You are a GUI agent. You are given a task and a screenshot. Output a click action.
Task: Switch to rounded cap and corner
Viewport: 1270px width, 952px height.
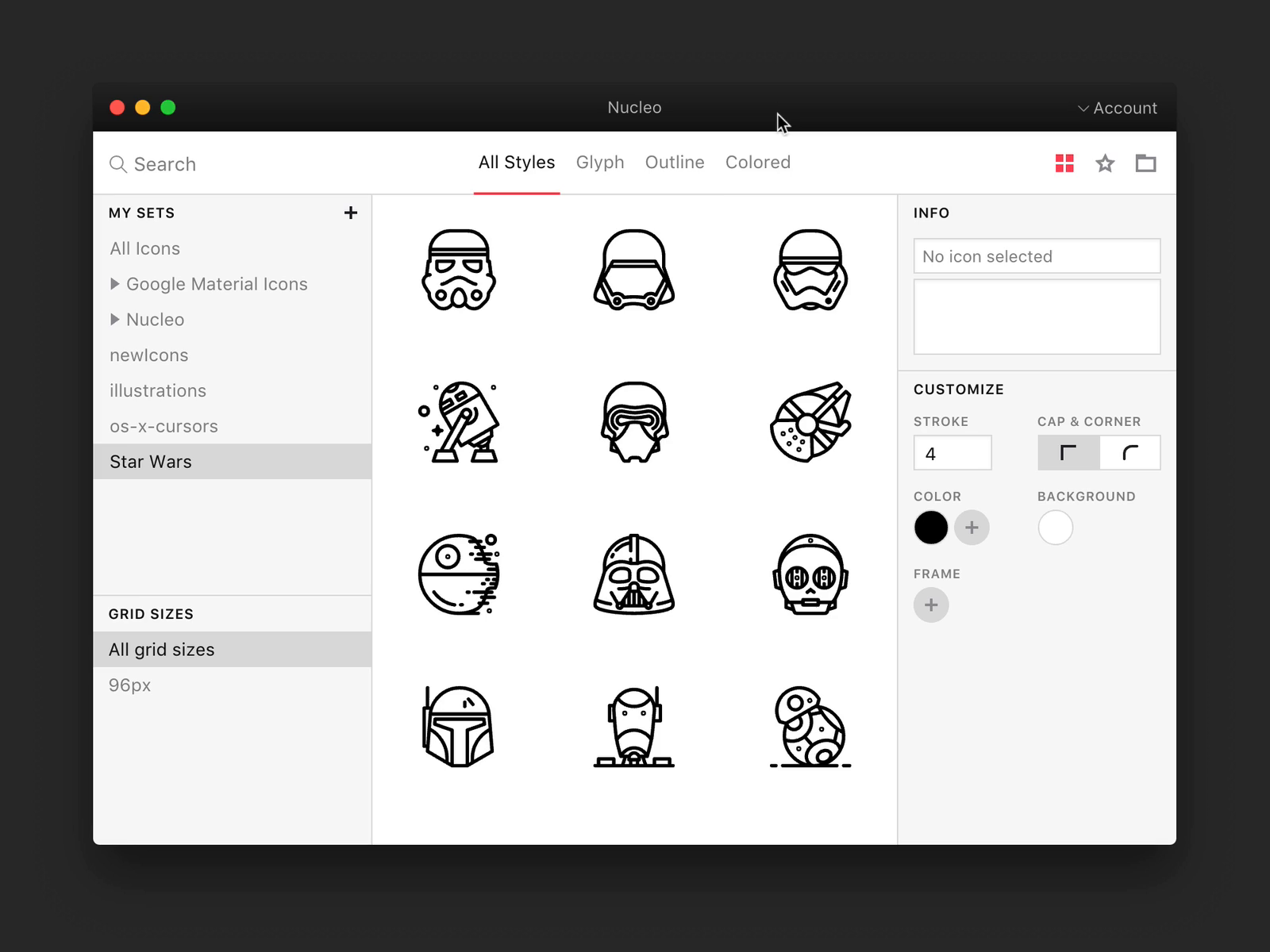point(1130,453)
